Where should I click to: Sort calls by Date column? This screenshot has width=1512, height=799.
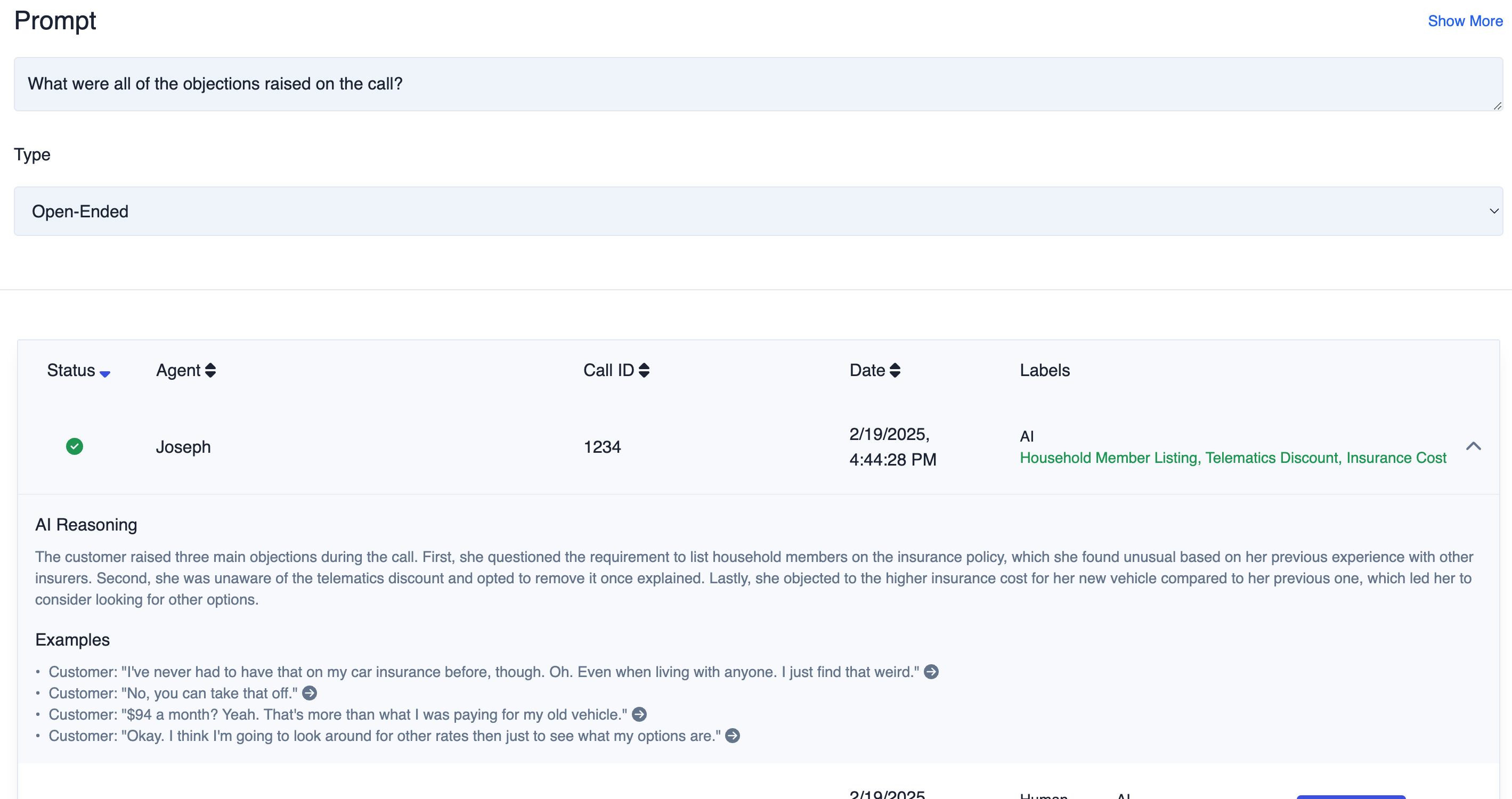(x=894, y=370)
